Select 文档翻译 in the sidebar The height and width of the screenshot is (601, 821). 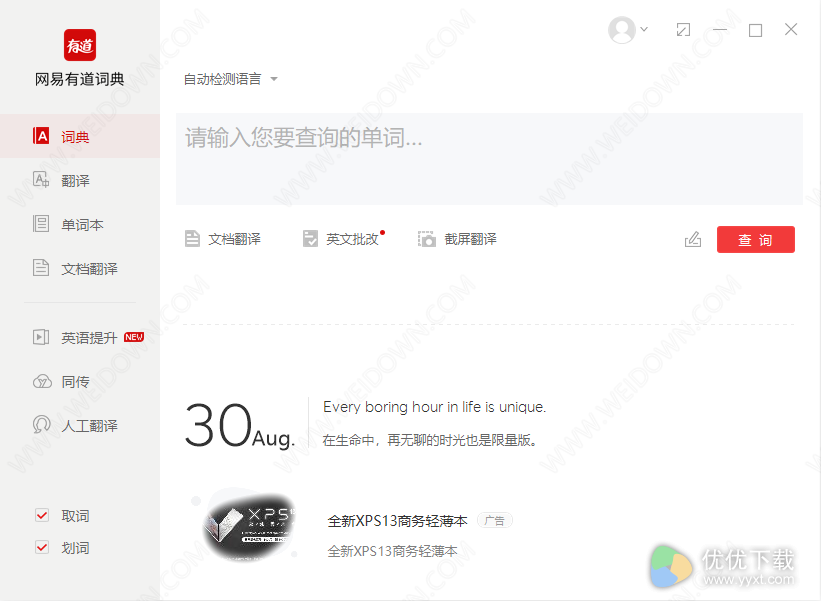coord(80,269)
